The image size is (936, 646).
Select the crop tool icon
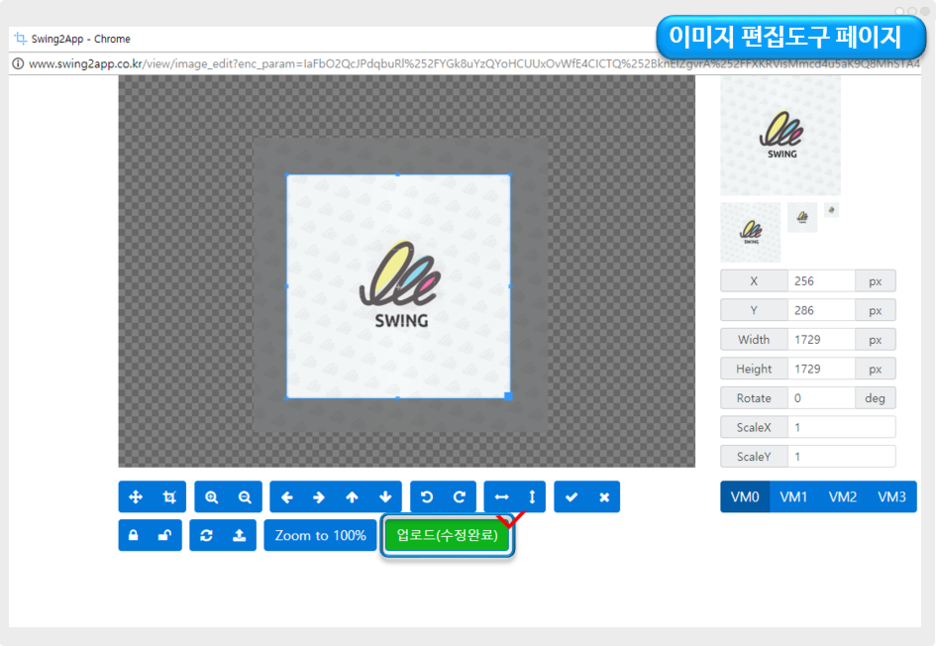170,497
